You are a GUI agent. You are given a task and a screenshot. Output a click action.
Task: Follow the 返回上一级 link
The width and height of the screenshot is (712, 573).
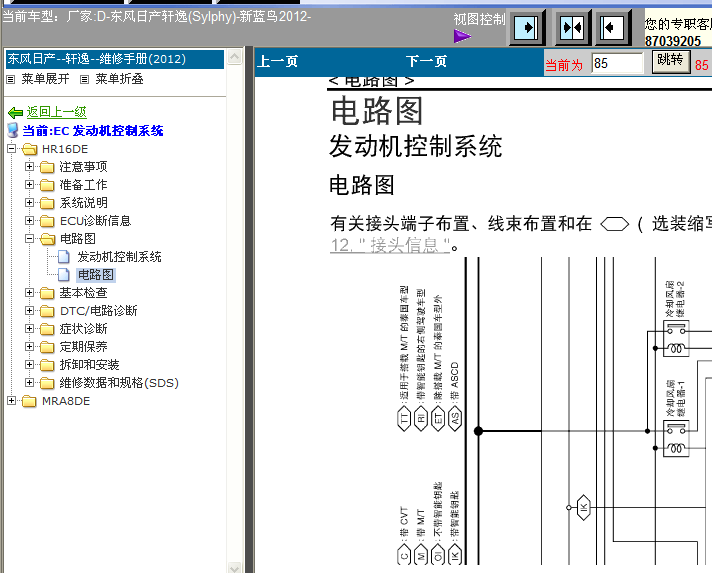pos(56,112)
